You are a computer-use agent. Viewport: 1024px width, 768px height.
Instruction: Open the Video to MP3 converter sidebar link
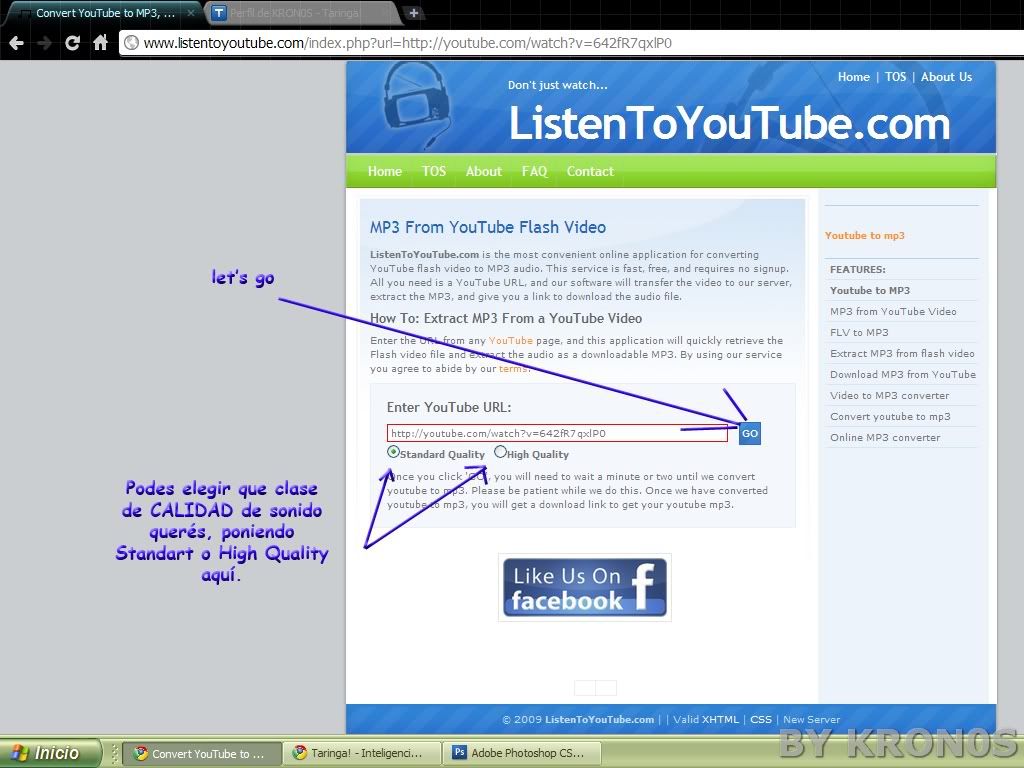coord(889,395)
